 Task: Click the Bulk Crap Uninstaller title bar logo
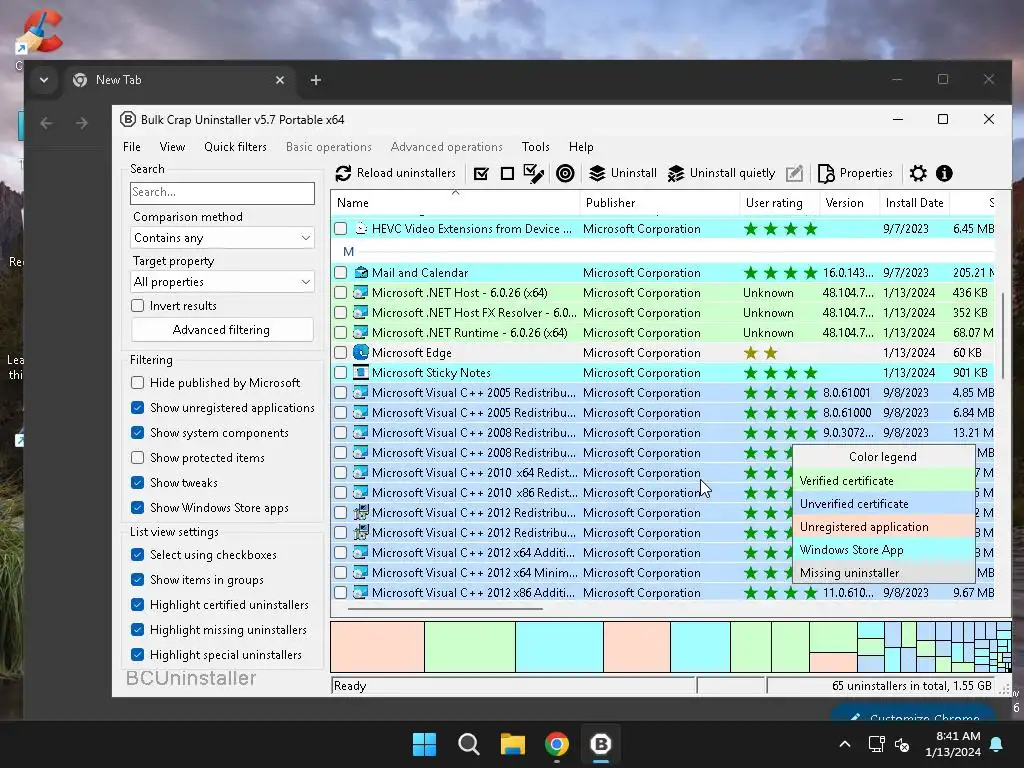coord(128,120)
